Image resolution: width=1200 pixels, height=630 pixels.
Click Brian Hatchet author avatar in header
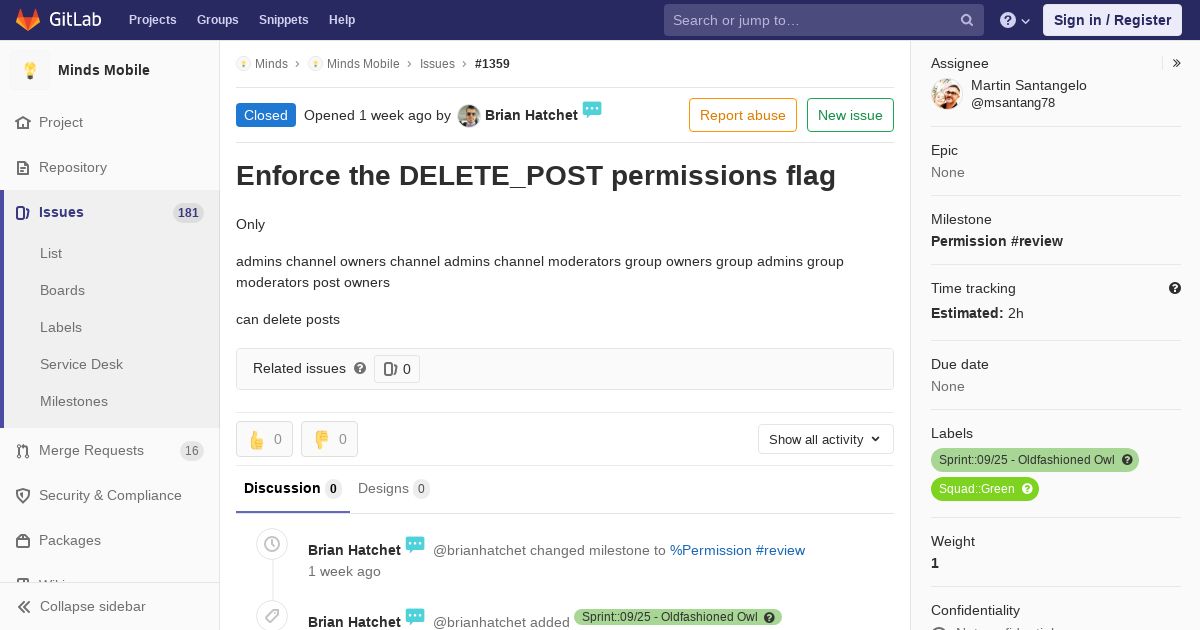[x=469, y=116]
